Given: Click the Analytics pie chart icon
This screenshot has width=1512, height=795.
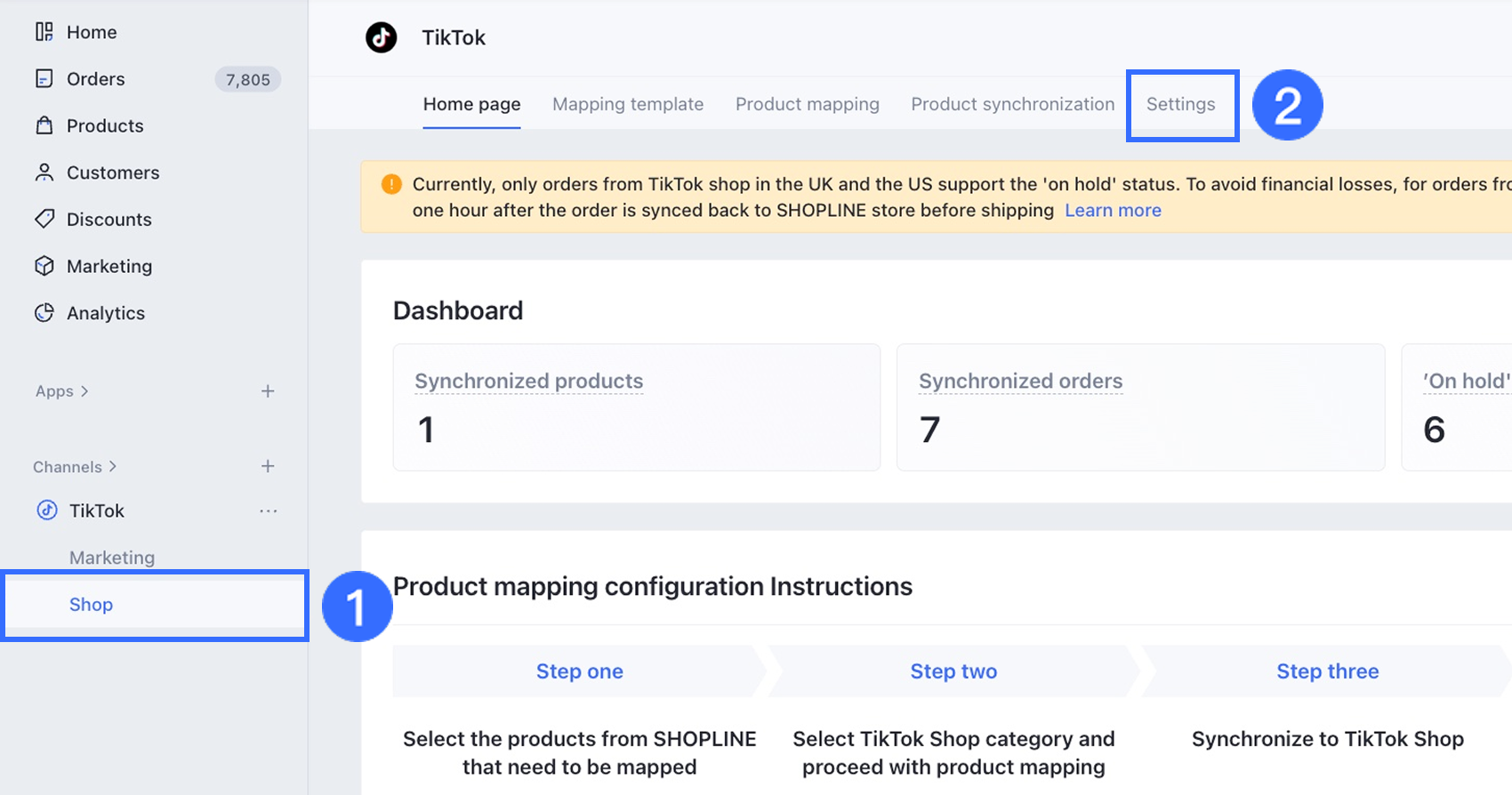Looking at the screenshot, I should tap(44, 313).
